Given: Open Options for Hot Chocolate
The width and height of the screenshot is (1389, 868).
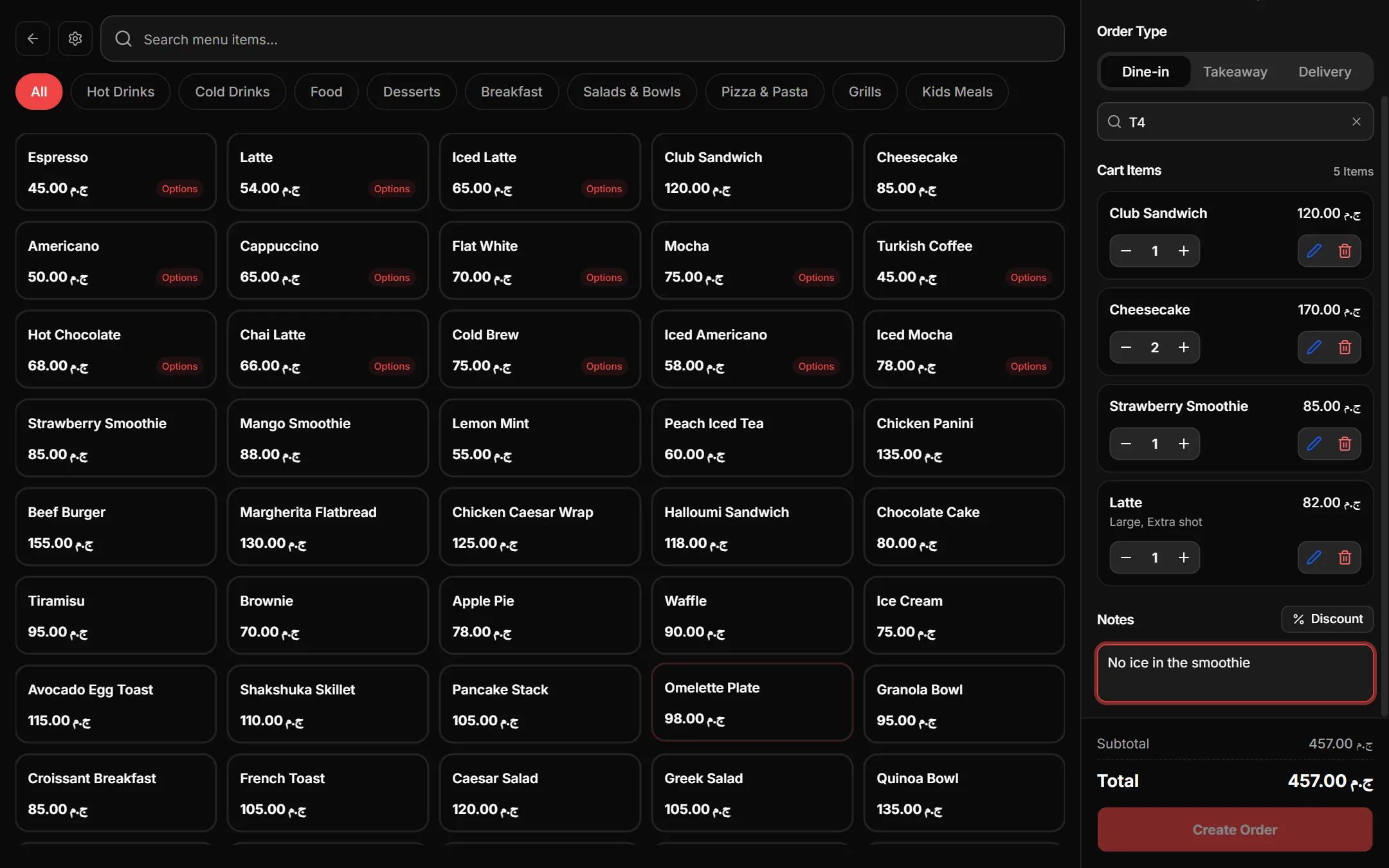Looking at the screenshot, I should 179,366.
